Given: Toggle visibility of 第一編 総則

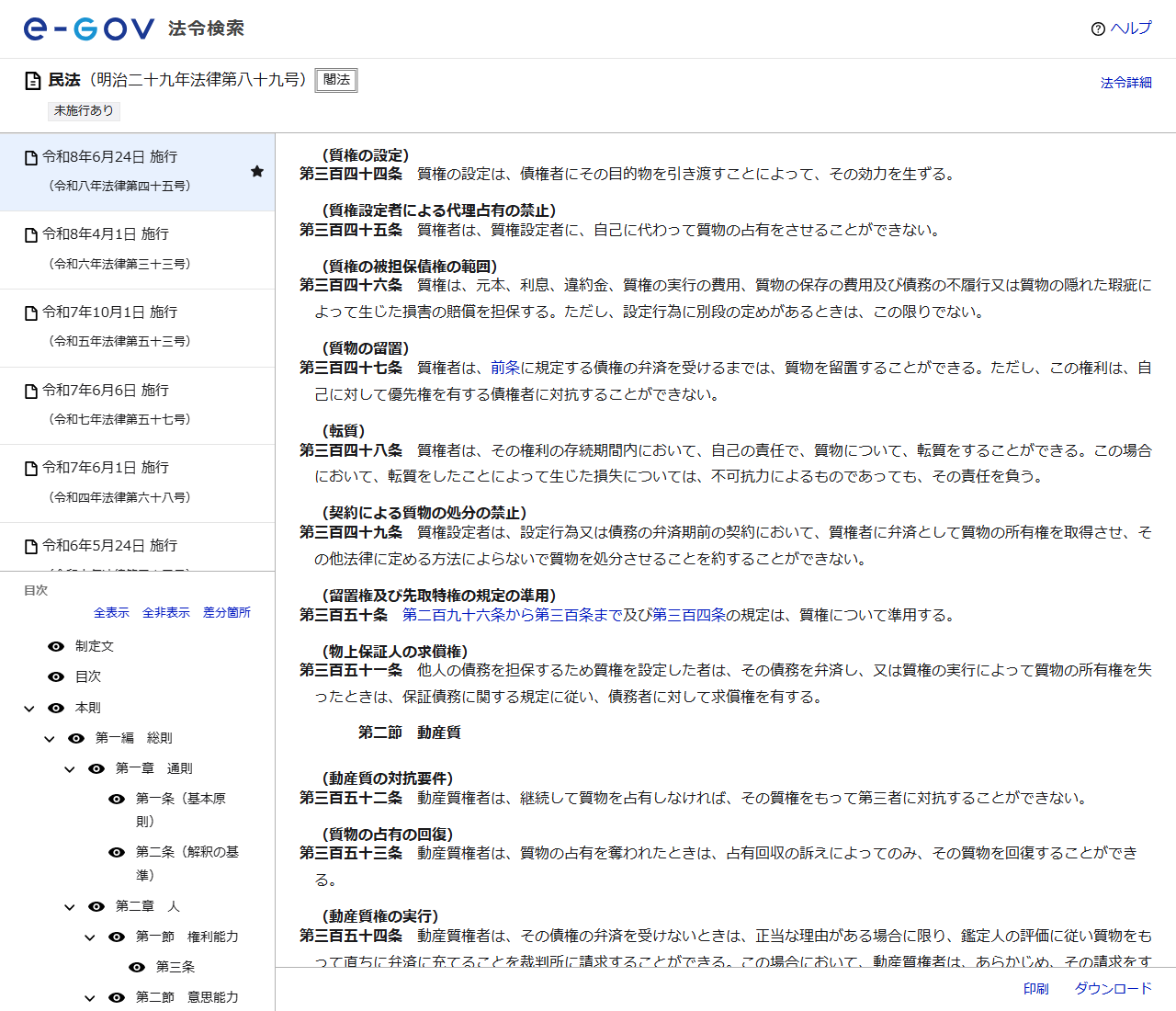Looking at the screenshot, I should coord(76,738).
